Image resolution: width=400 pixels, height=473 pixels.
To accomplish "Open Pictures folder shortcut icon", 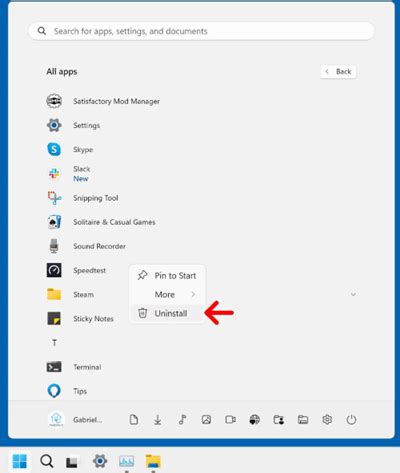I will (x=206, y=420).
